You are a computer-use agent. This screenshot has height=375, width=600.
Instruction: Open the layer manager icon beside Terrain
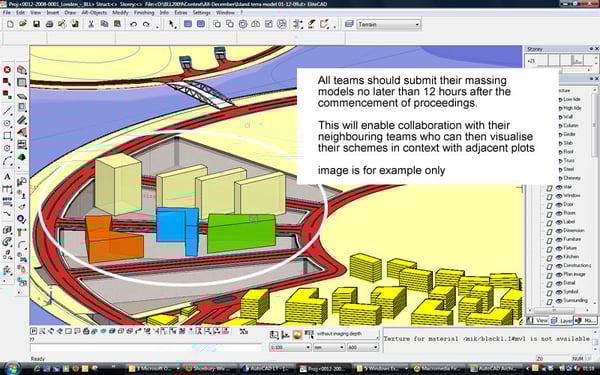[x=349, y=24]
